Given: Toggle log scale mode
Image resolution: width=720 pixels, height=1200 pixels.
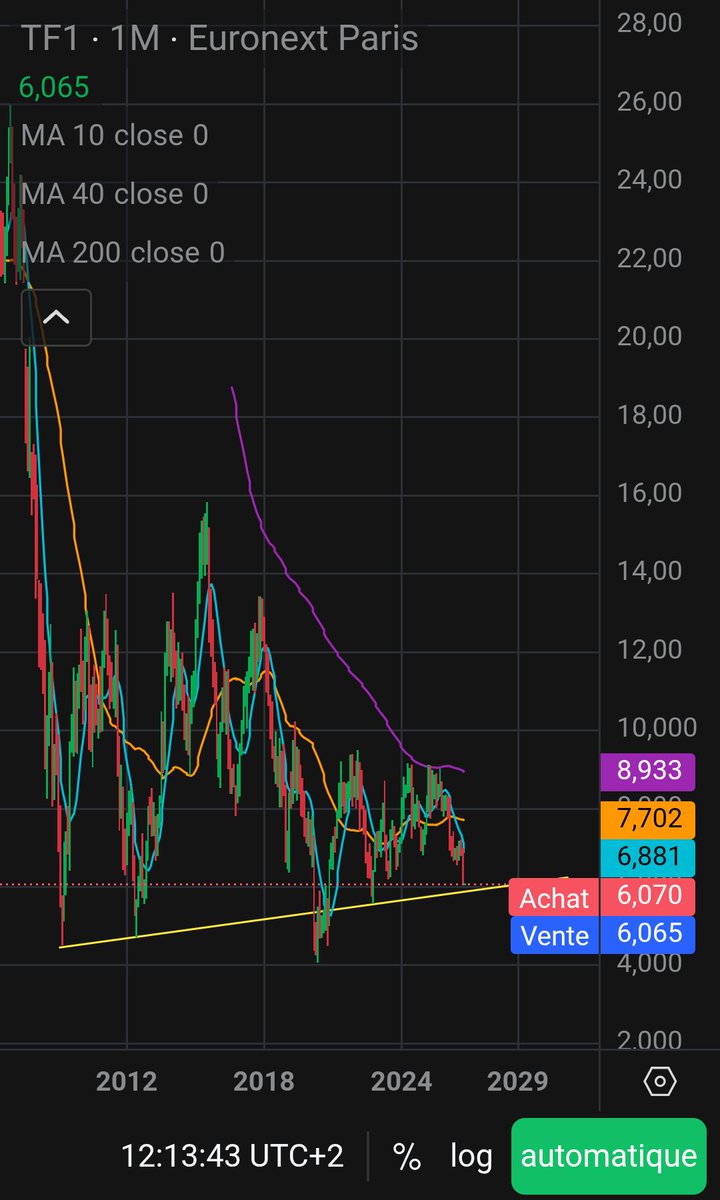Looking at the screenshot, I should pos(470,1156).
